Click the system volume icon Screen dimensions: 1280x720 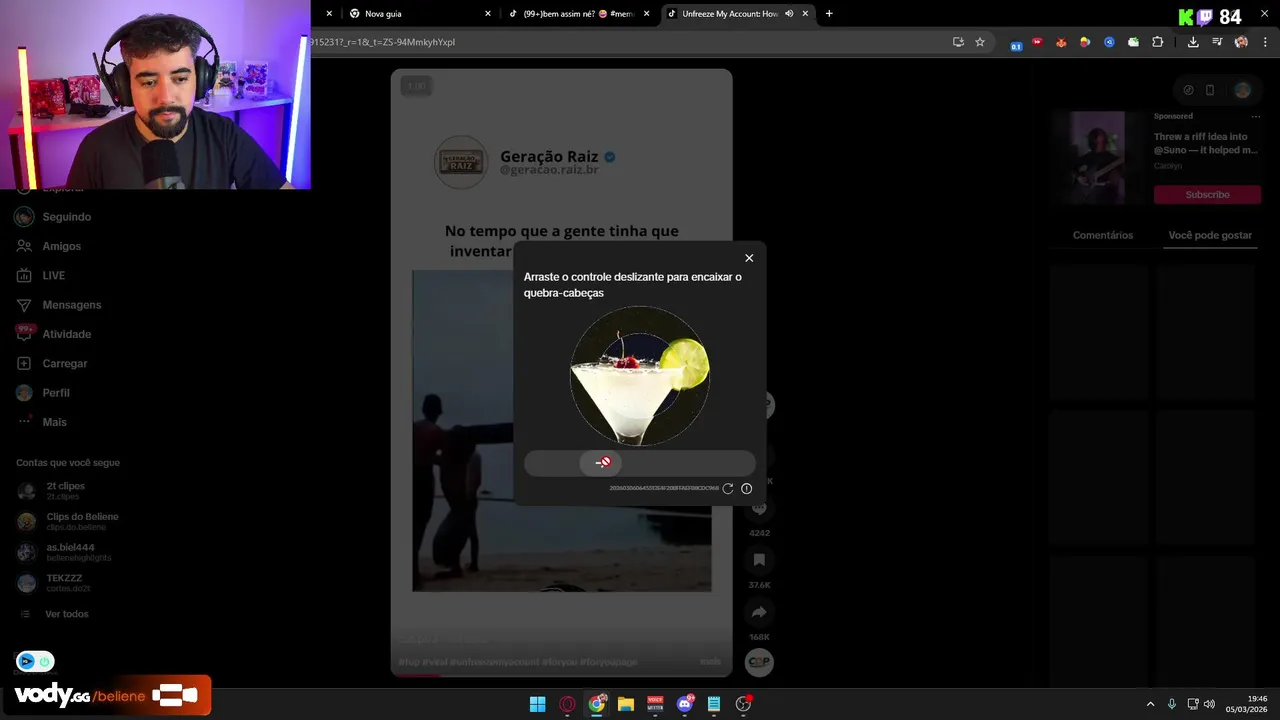(x=1209, y=704)
